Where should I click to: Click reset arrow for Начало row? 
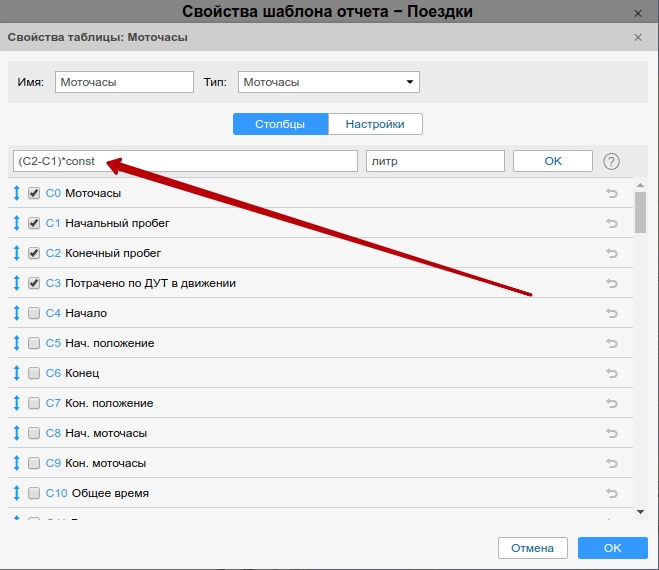612,314
